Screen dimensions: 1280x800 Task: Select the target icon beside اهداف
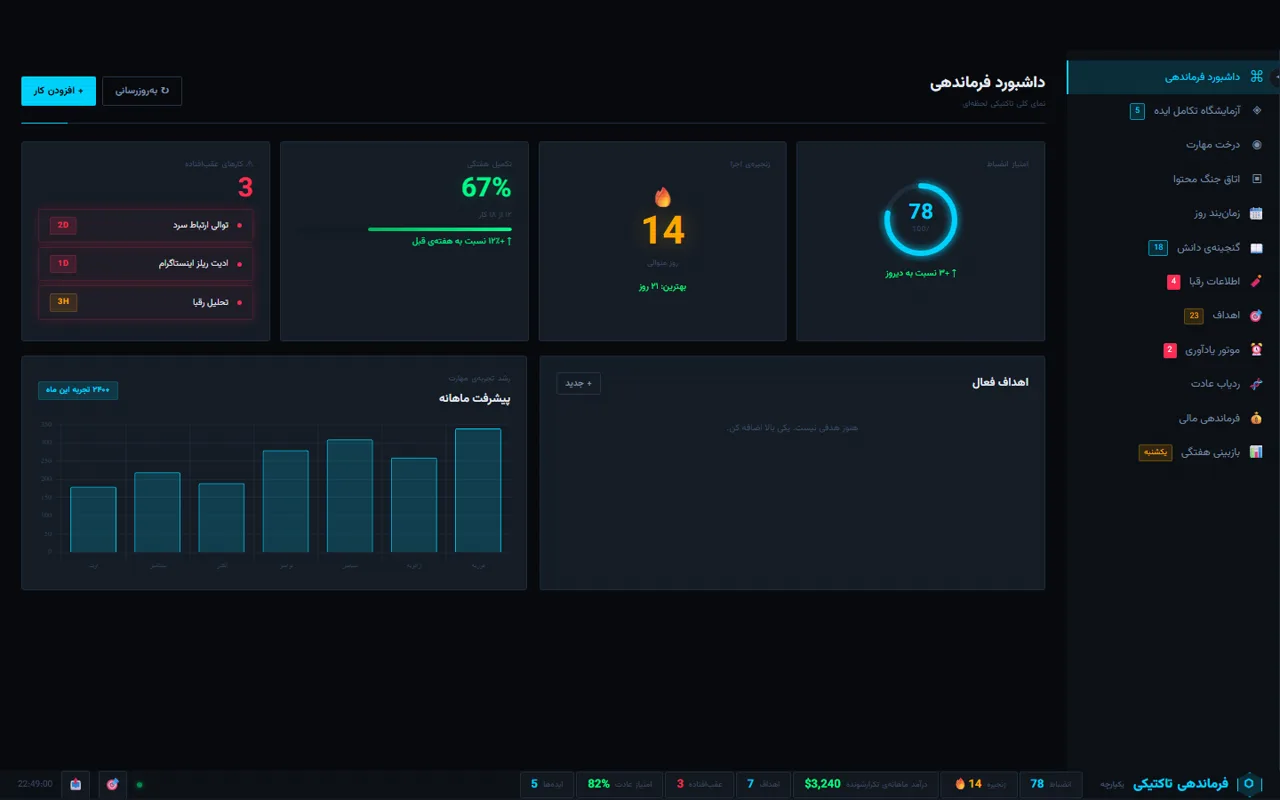click(1256, 315)
